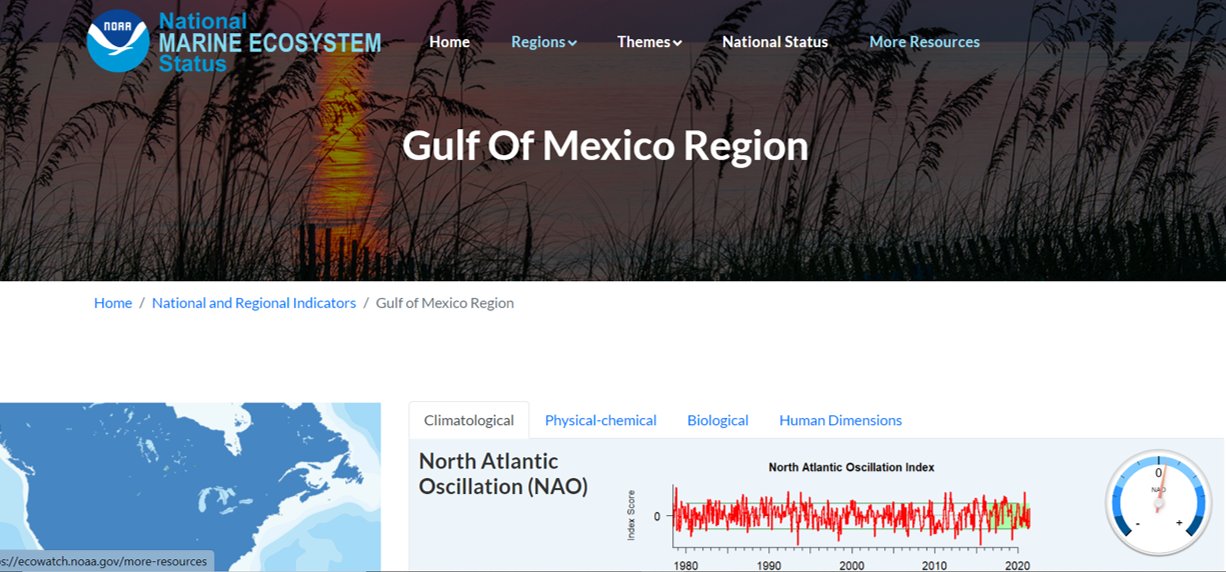The image size is (1226, 572).
Task: Follow the National and Regional Indicators breadcrumb
Action: pyautogui.click(x=254, y=303)
